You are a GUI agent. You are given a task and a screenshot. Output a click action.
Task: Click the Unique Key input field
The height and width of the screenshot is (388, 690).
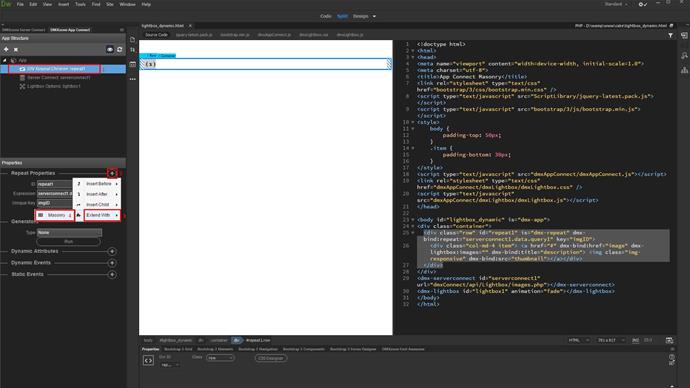[55, 203]
